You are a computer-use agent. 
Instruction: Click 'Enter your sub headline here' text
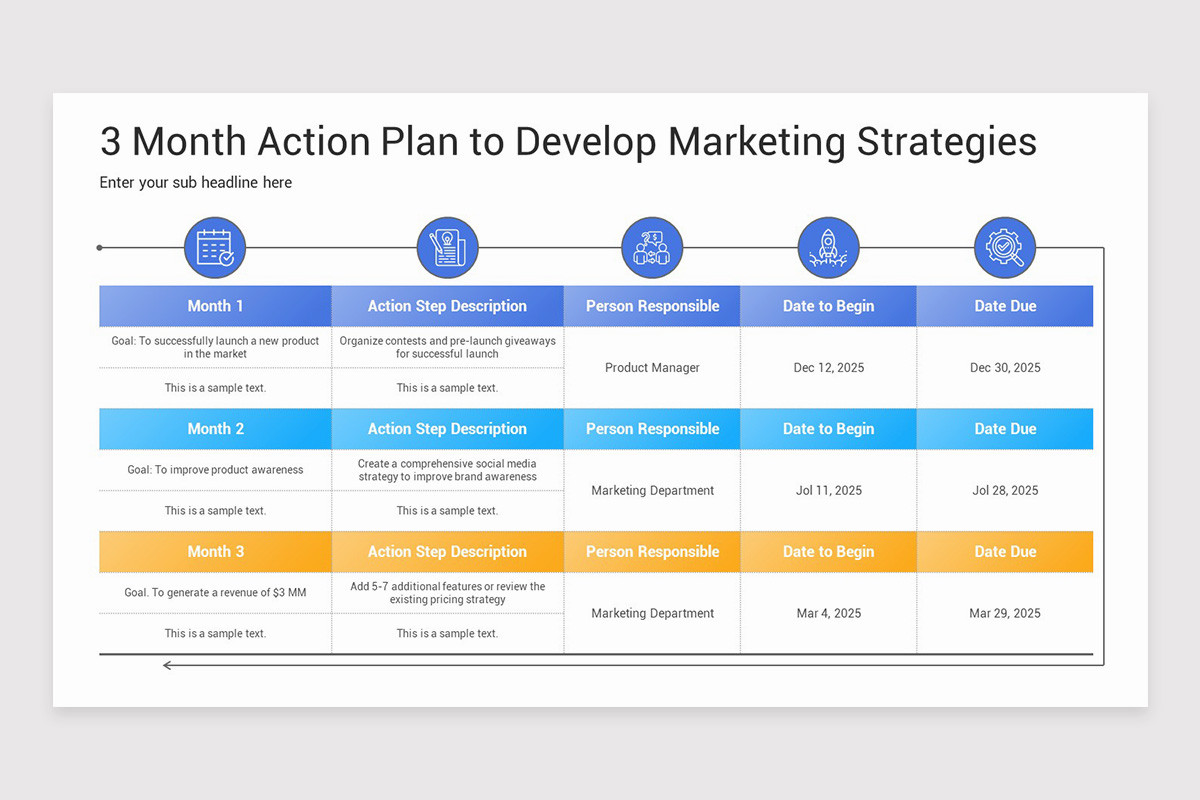196,182
